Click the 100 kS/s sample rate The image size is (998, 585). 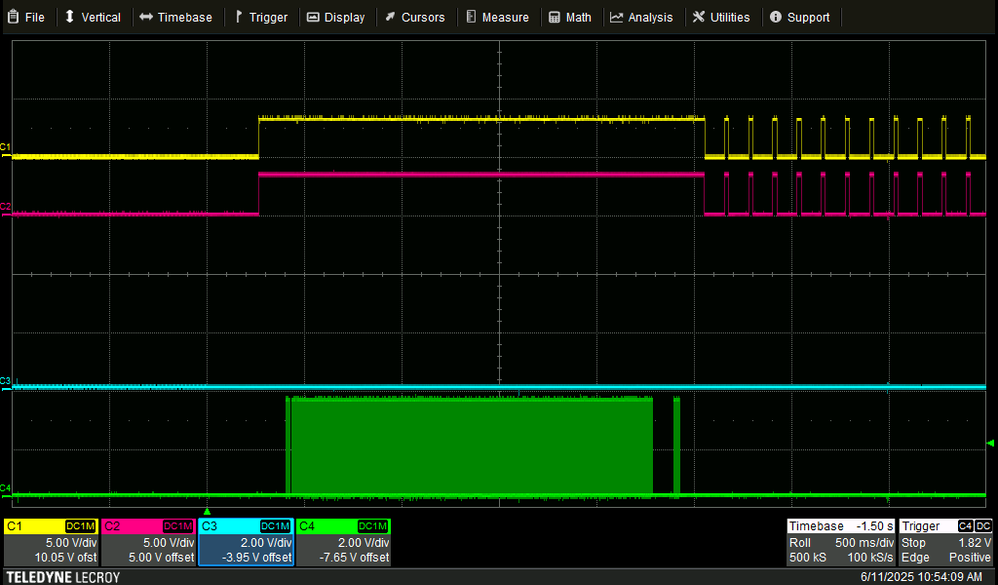click(869, 557)
